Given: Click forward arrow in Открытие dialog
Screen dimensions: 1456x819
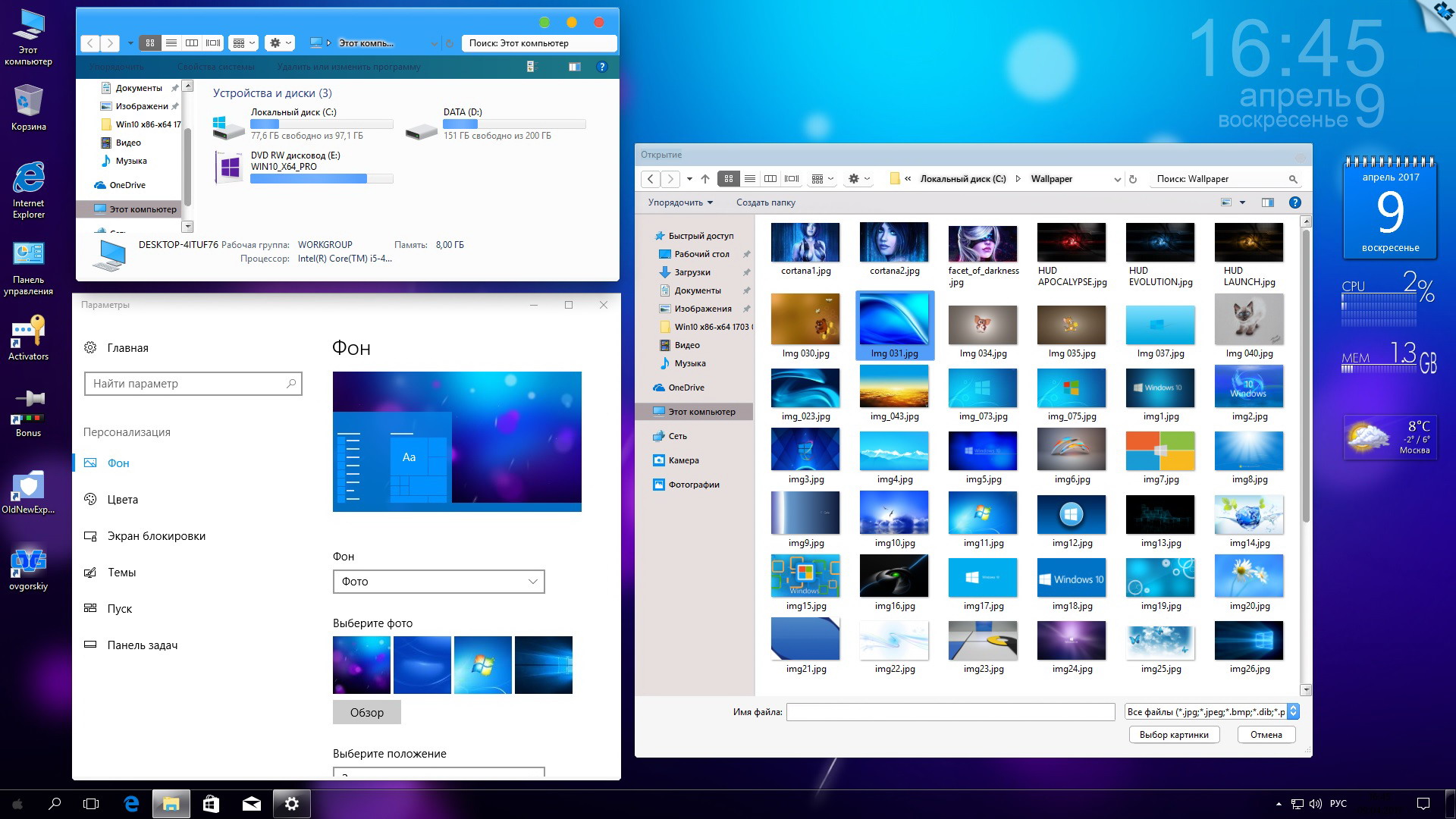Looking at the screenshot, I should click(670, 179).
